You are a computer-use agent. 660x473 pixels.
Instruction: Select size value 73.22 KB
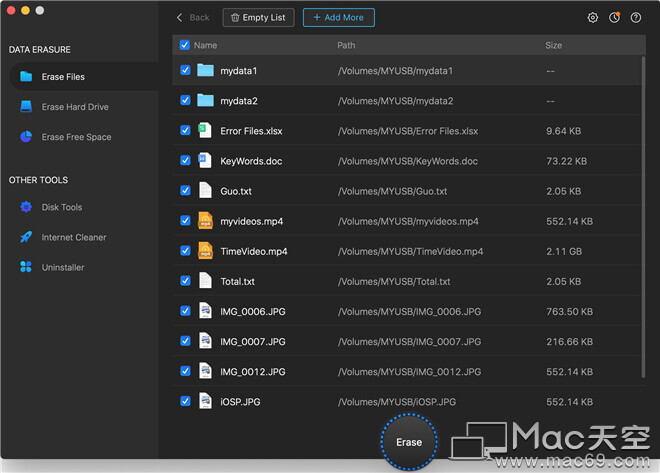[567, 161]
